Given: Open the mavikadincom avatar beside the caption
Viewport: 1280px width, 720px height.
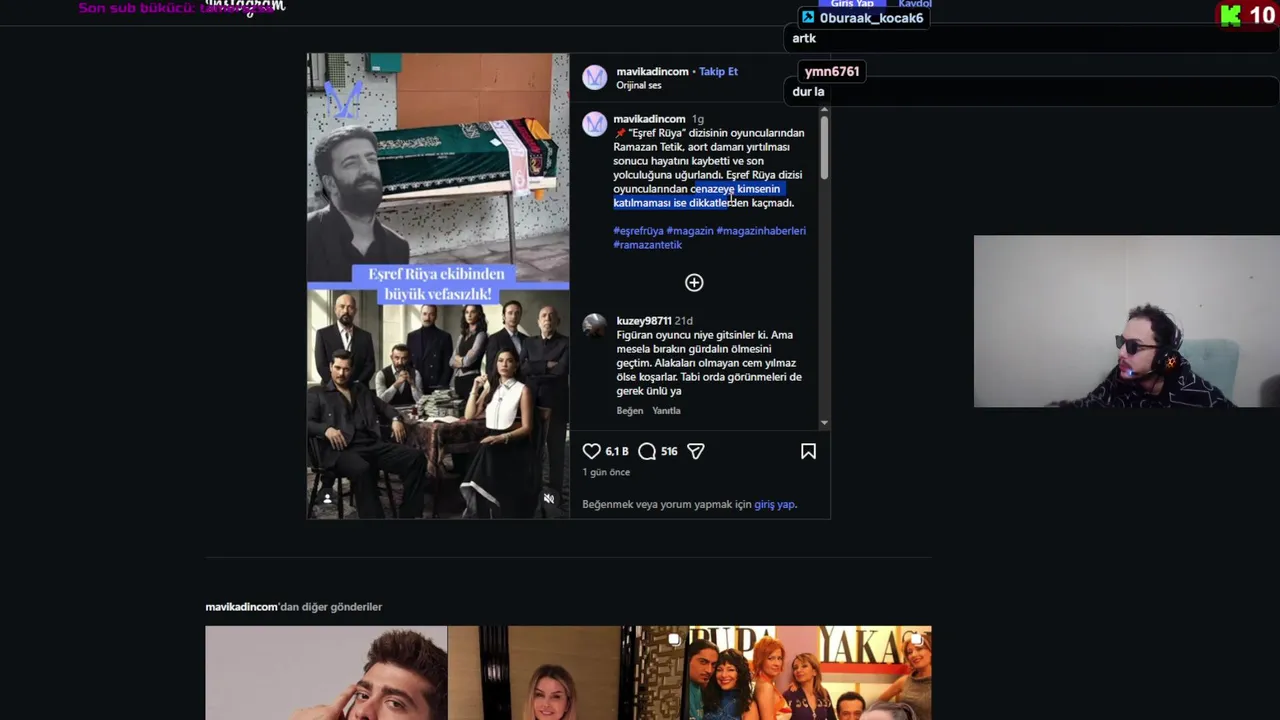Looking at the screenshot, I should coord(595,123).
